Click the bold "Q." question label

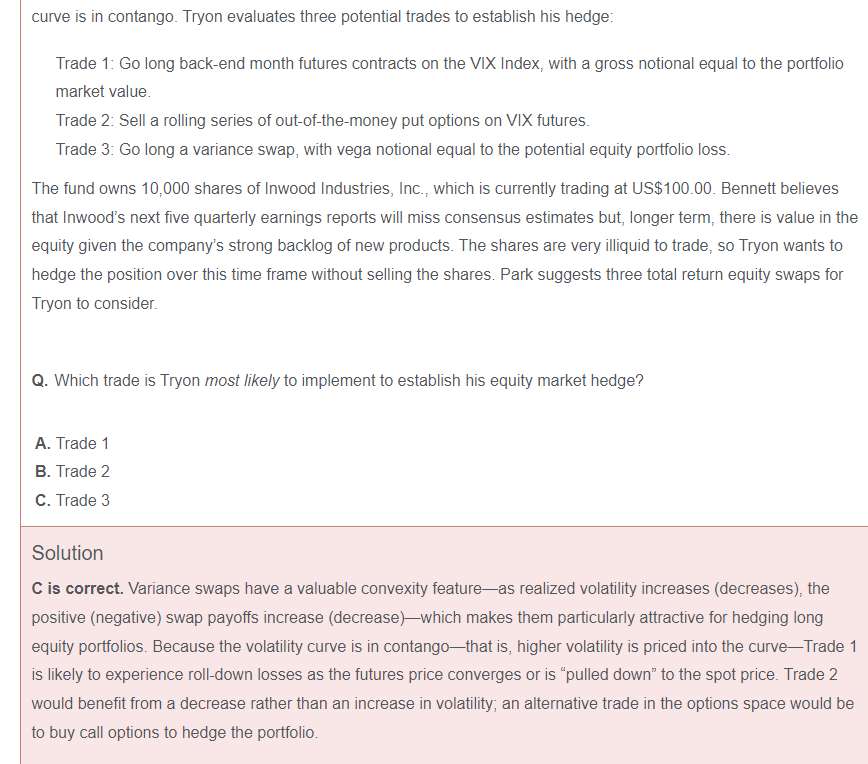tap(40, 380)
